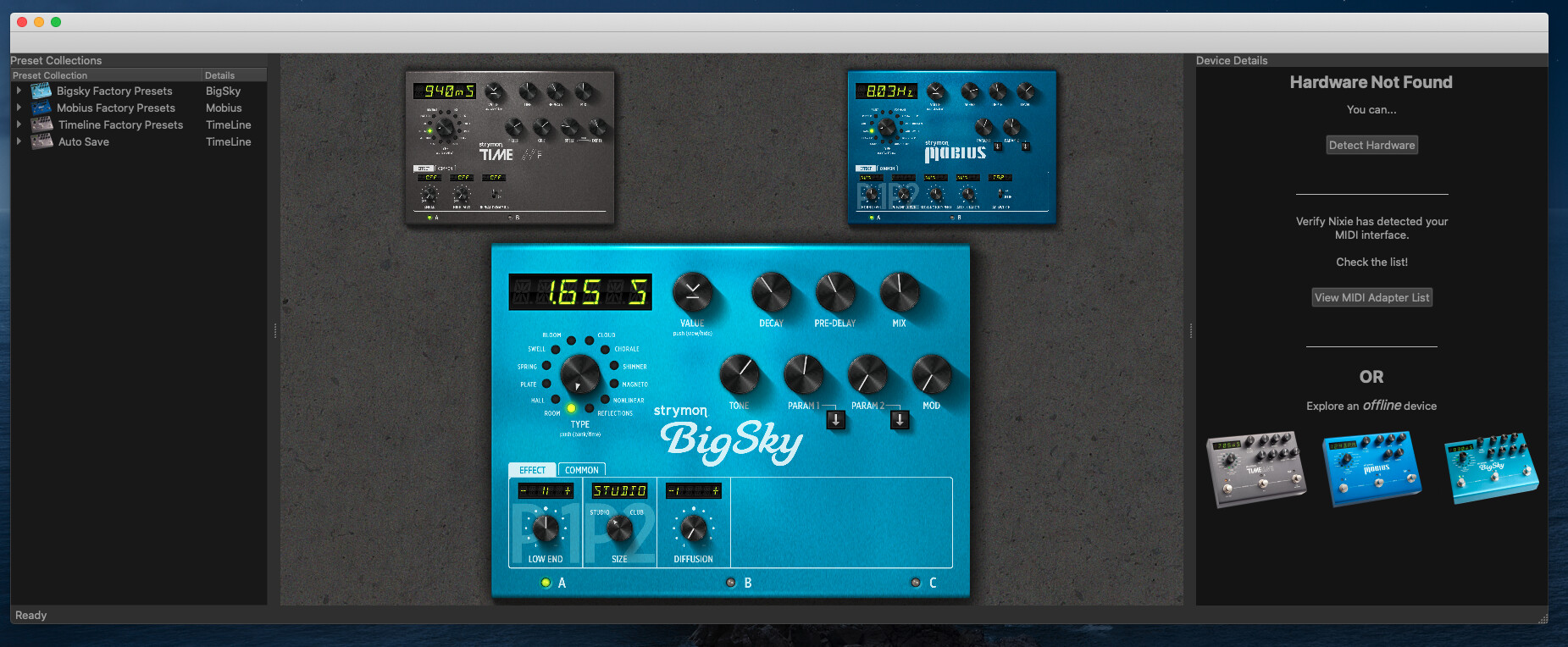Select the "Timeline Factory Presets" row name

[120, 124]
